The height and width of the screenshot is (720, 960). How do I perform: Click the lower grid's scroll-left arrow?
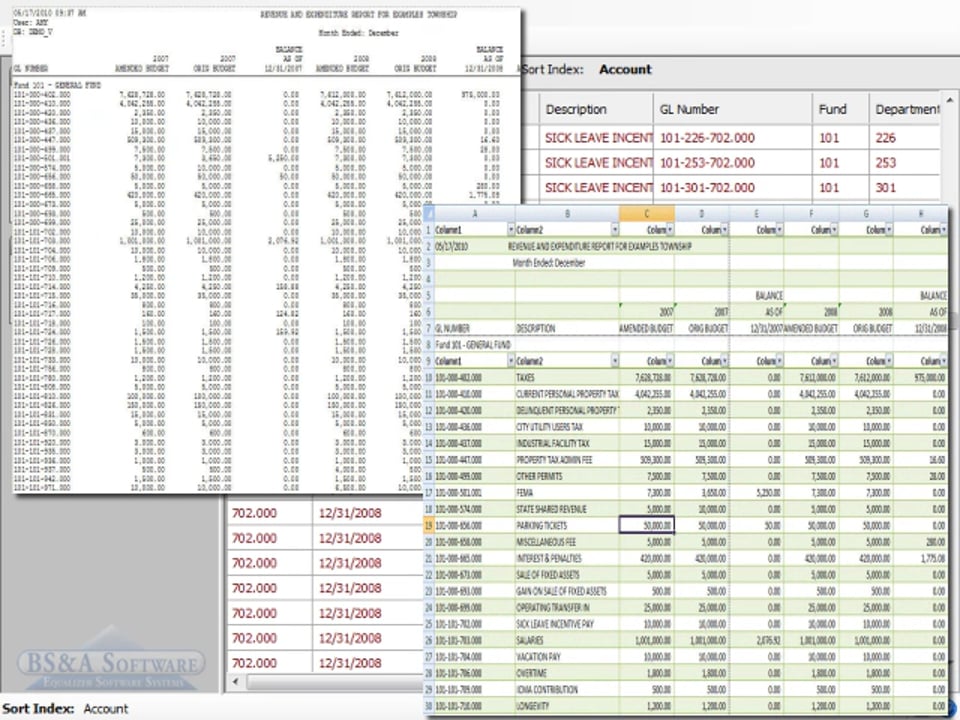click(x=236, y=681)
